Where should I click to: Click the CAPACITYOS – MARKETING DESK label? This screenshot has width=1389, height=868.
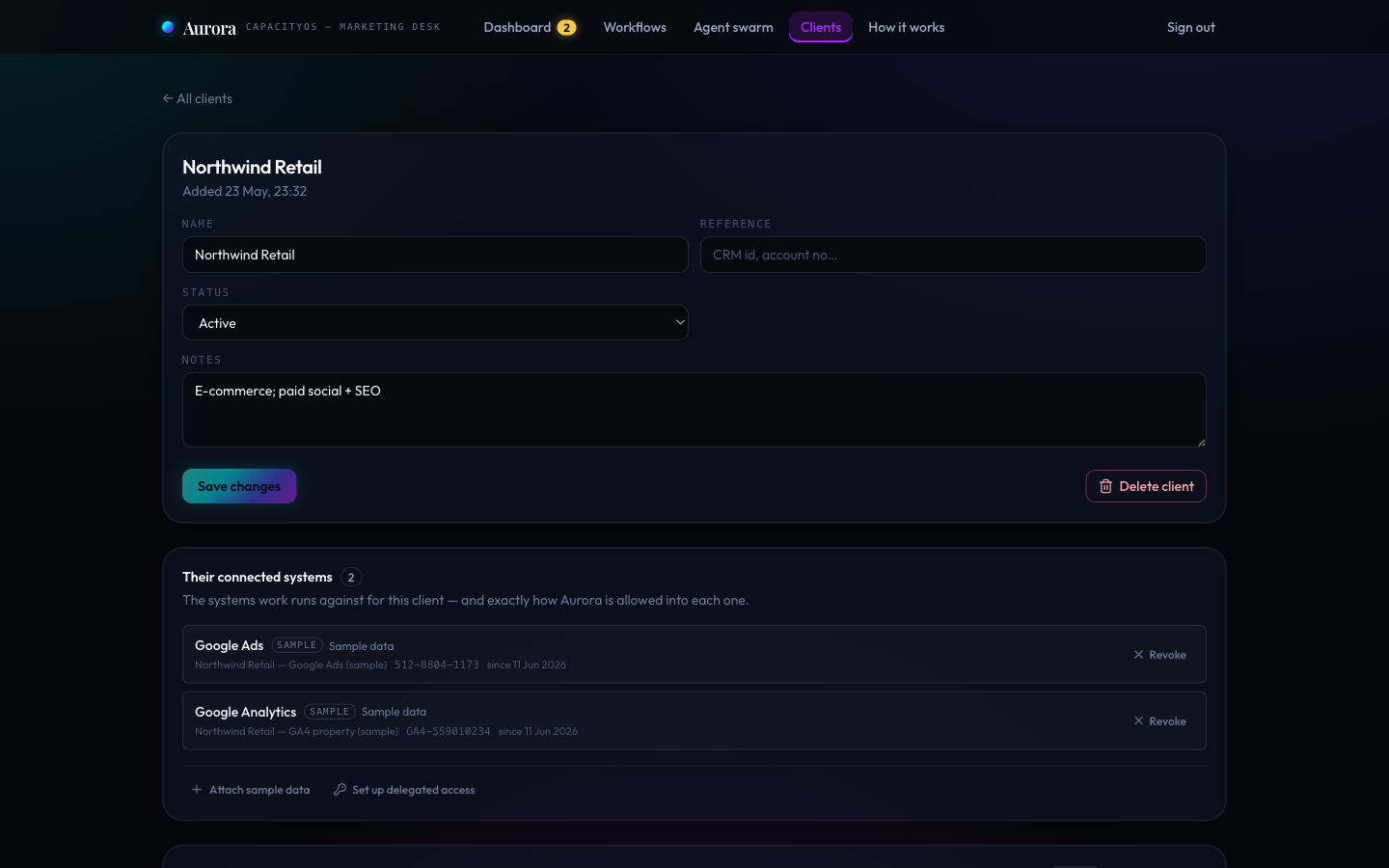343,27
